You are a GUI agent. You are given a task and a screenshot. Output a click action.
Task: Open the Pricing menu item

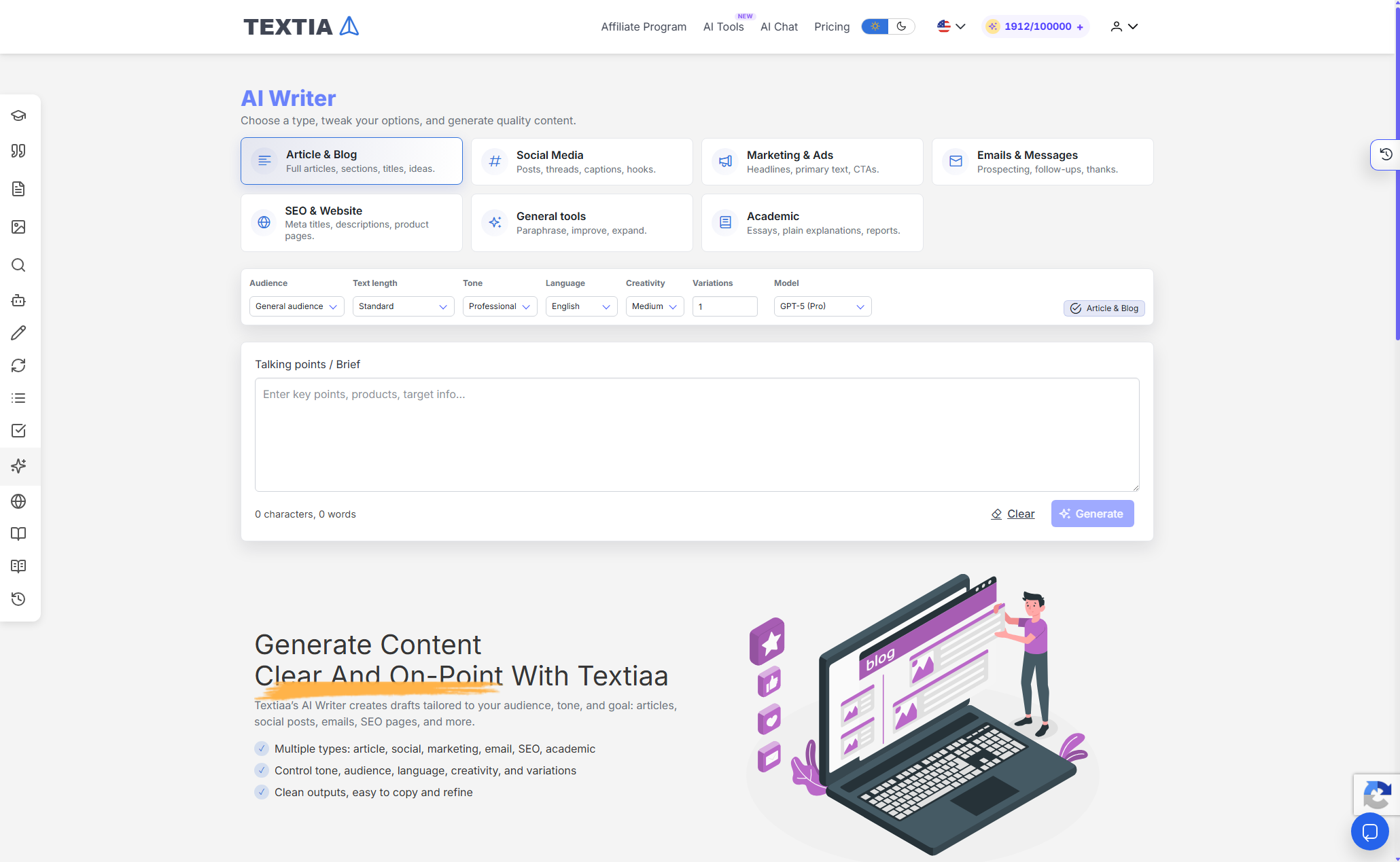pyautogui.click(x=832, y=26)
